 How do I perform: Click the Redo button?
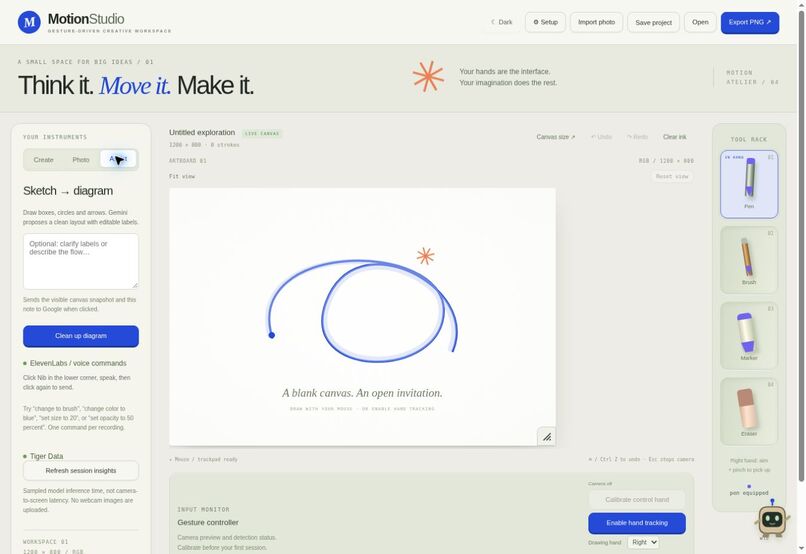tap(637, 137)
